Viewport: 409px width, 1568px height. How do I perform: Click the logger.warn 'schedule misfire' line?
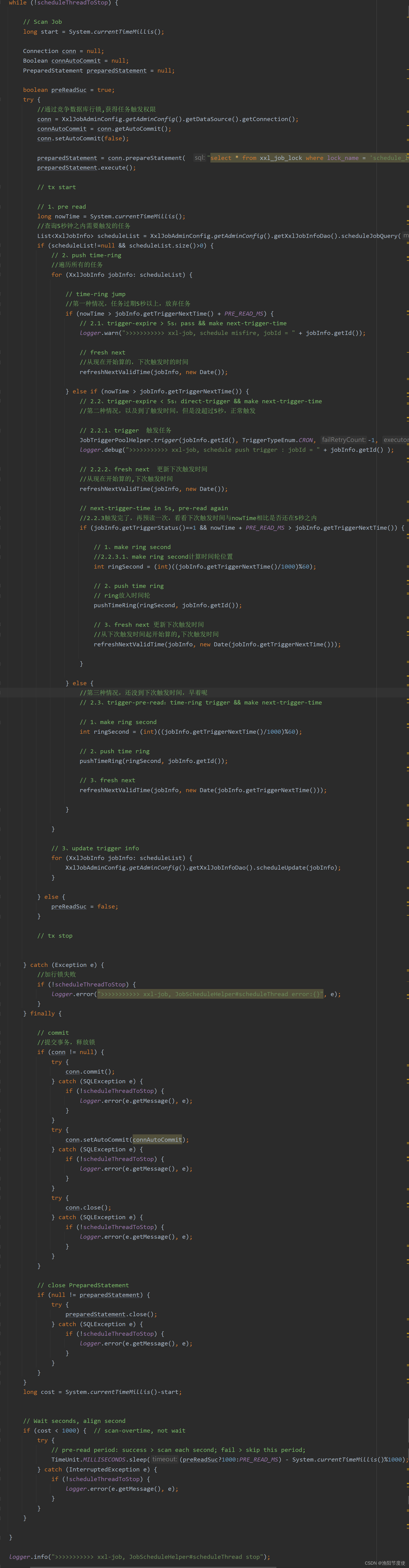pos(223,334)
